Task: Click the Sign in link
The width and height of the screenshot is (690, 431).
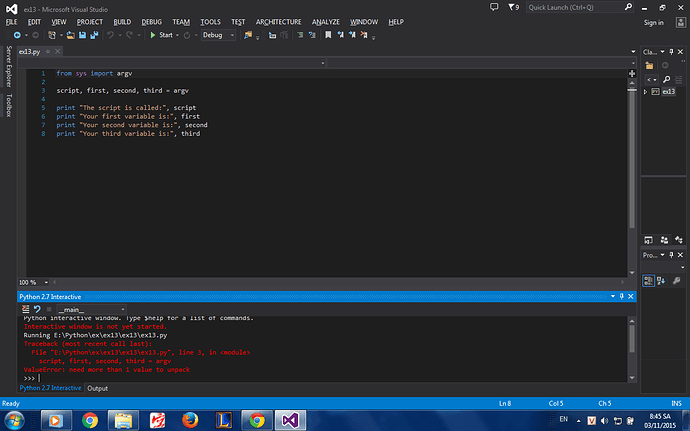Action: (653, 22)
